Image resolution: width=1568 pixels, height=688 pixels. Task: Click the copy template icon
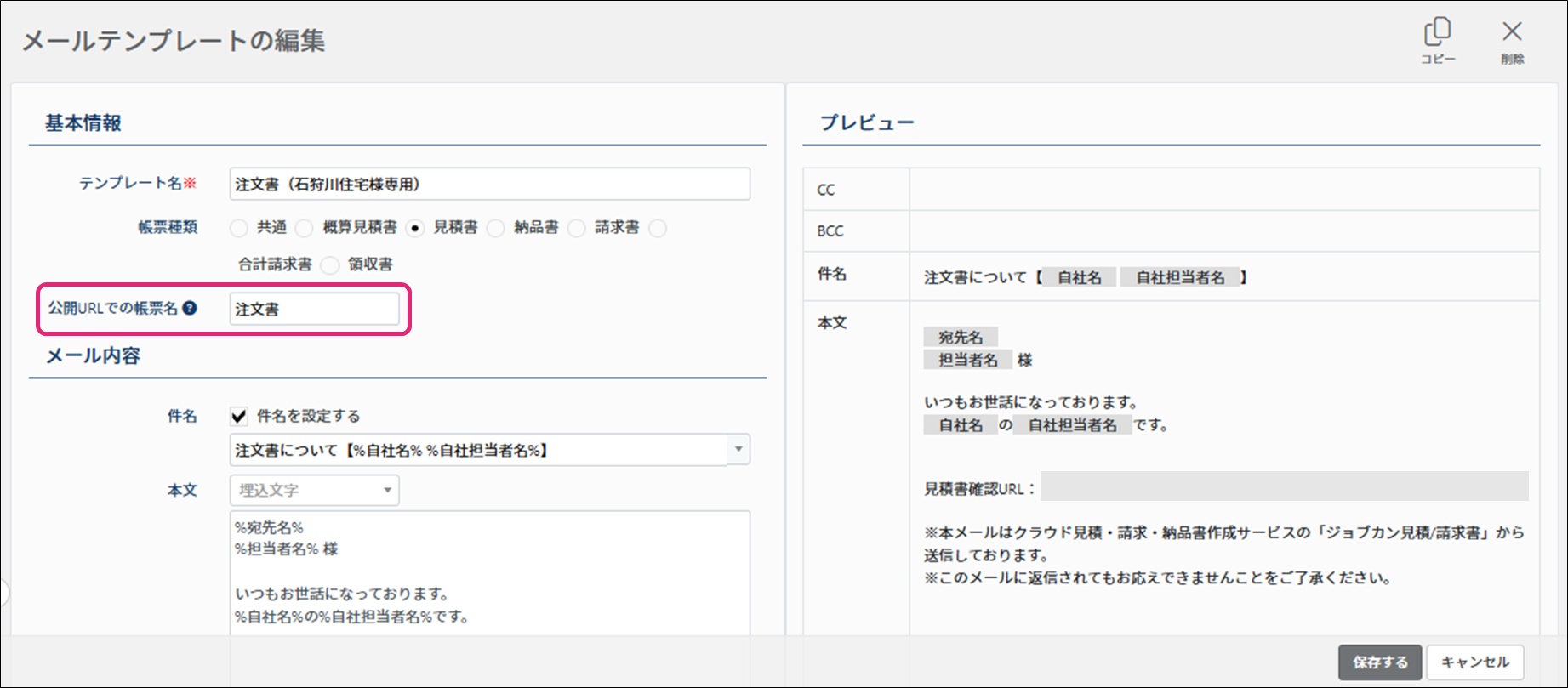point(1437,34)
